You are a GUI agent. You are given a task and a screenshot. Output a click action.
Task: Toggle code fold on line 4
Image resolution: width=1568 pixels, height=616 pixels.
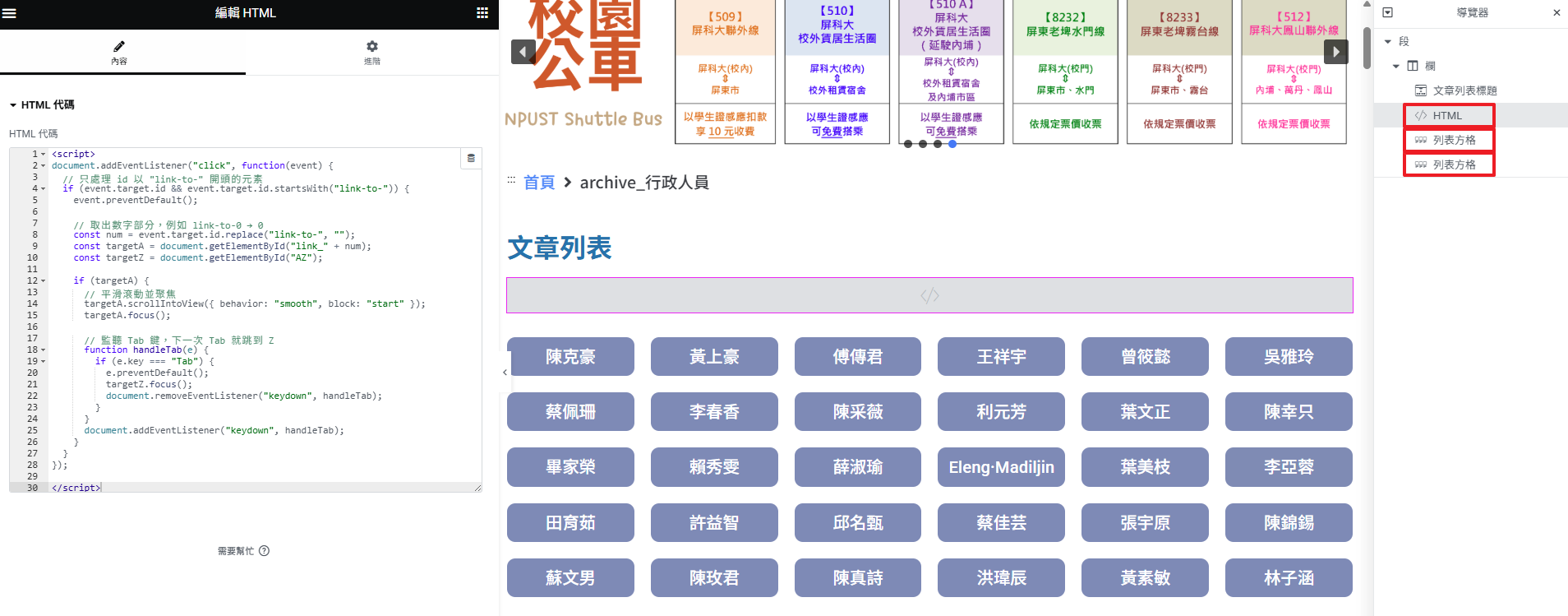(x=44, y=189)
